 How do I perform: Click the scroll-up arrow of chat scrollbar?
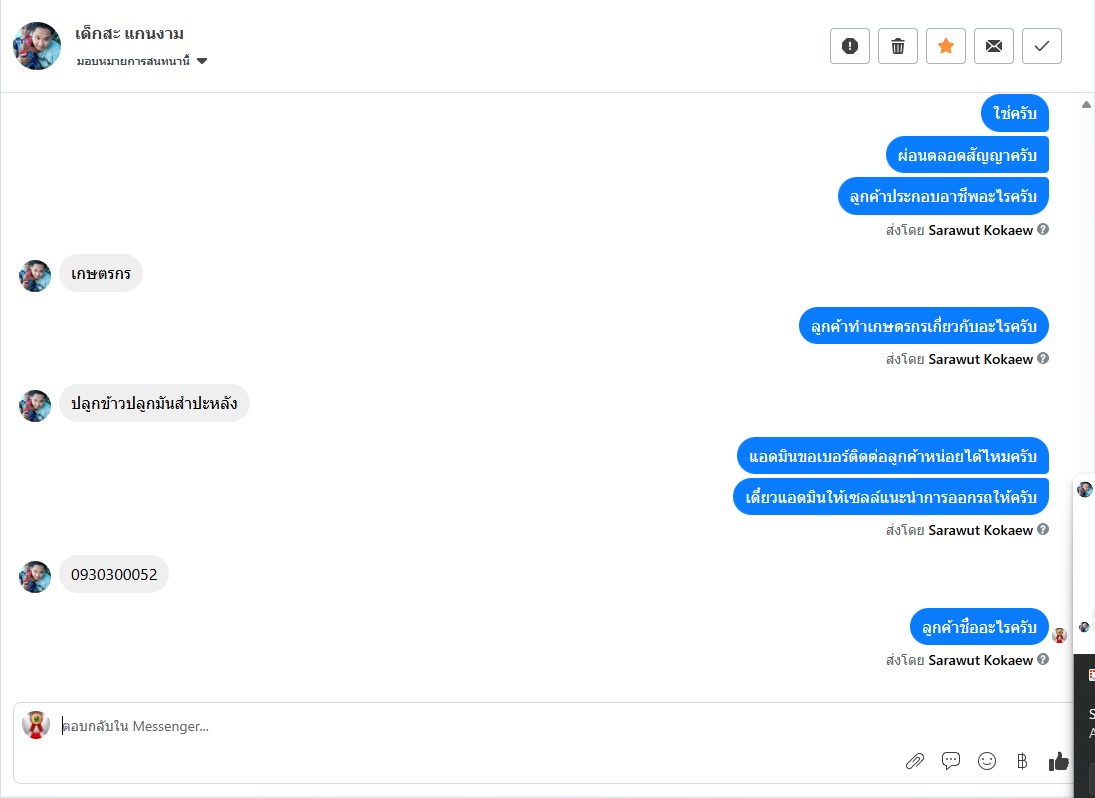click(1086, 105)
